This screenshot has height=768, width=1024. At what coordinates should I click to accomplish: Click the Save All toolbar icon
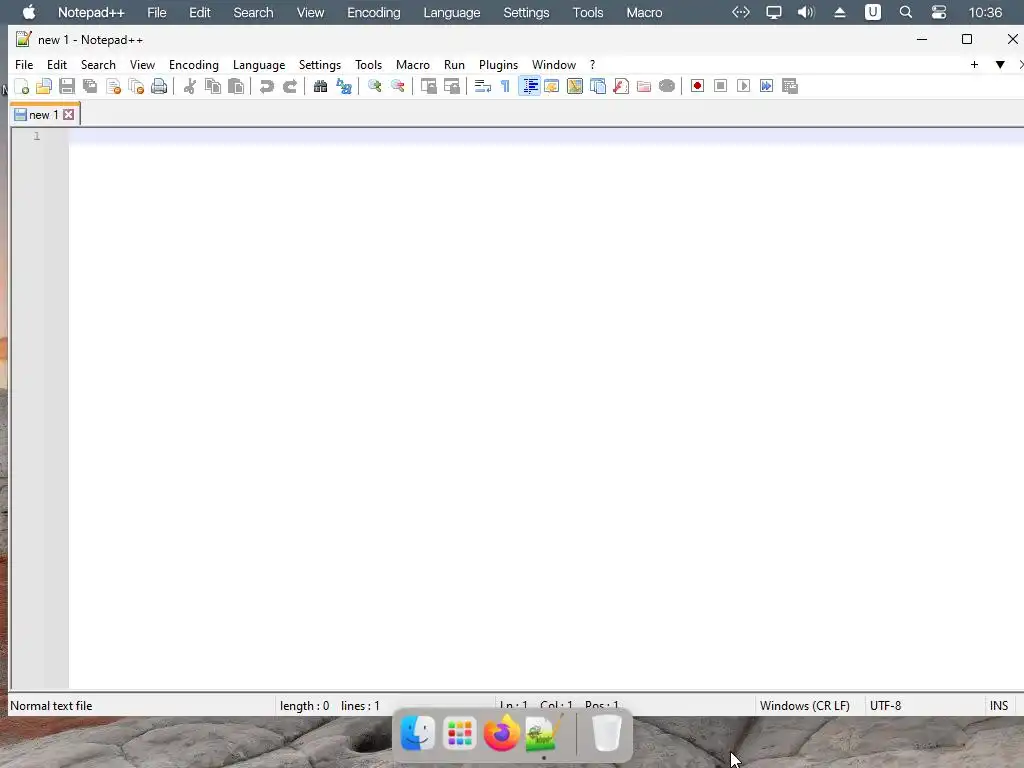(x=90, y=86)
